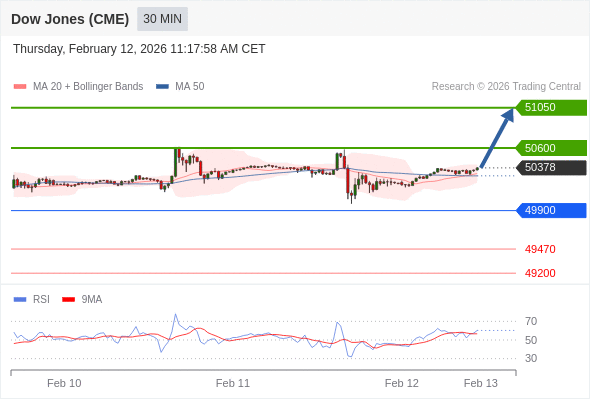Click the red 9MA legend swatch
The width and height of the screenshot is (590, 400).
[x=68, y=300]
